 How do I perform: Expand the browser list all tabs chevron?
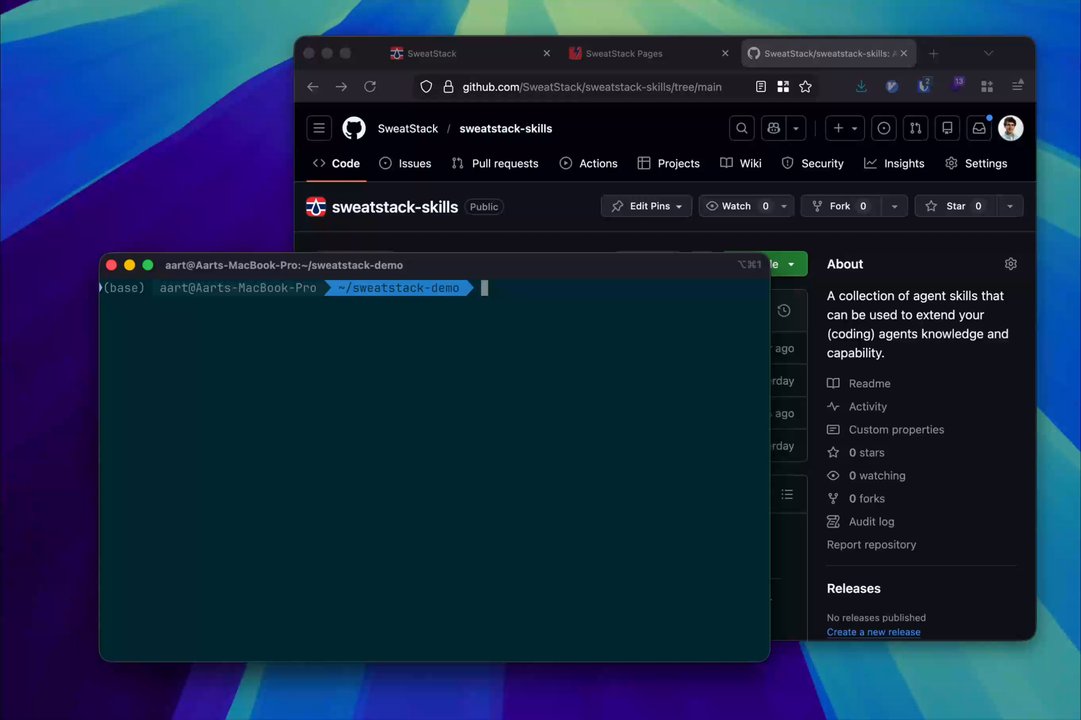[989, 53]
